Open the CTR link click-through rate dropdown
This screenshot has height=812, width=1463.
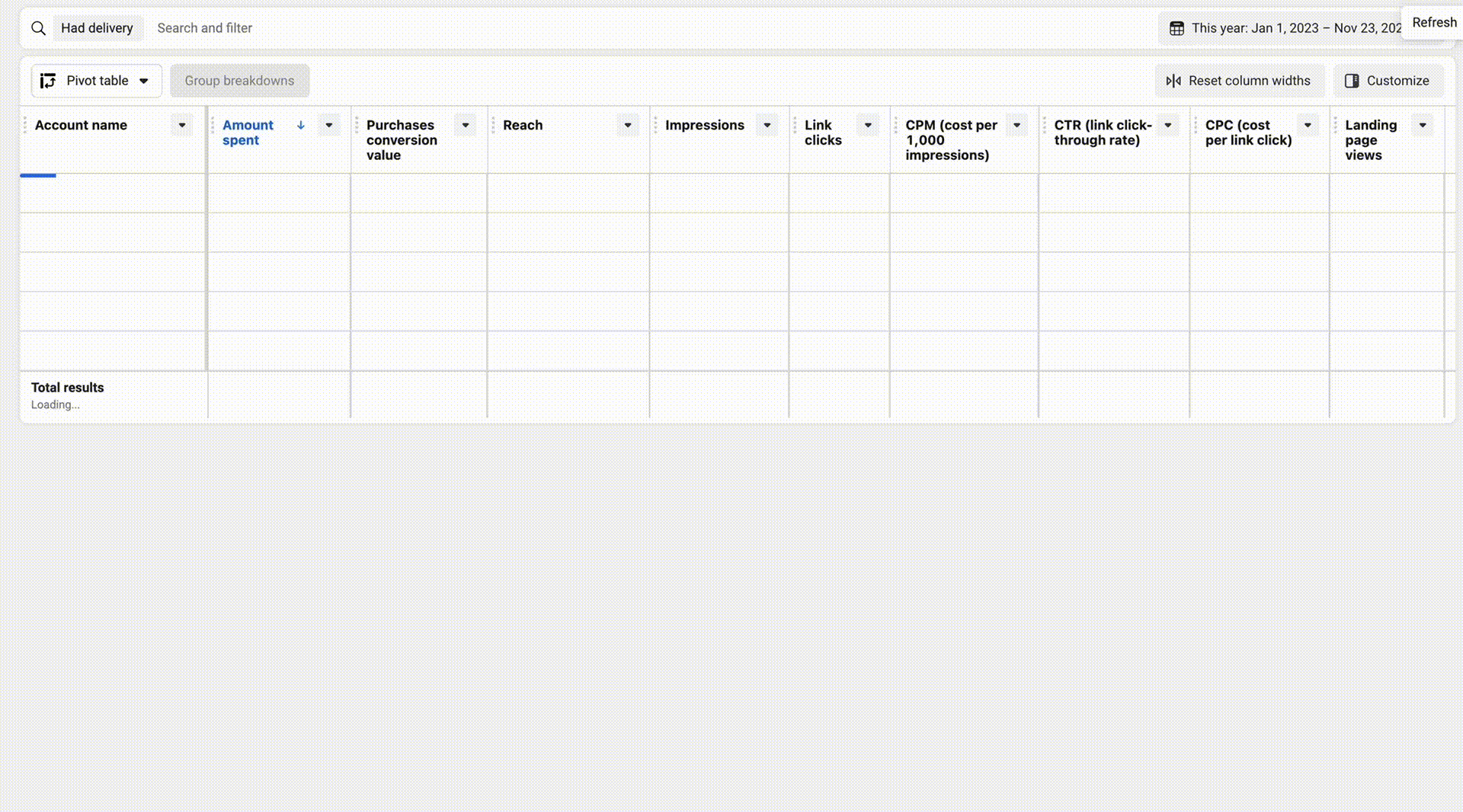tap(1168, 125)
